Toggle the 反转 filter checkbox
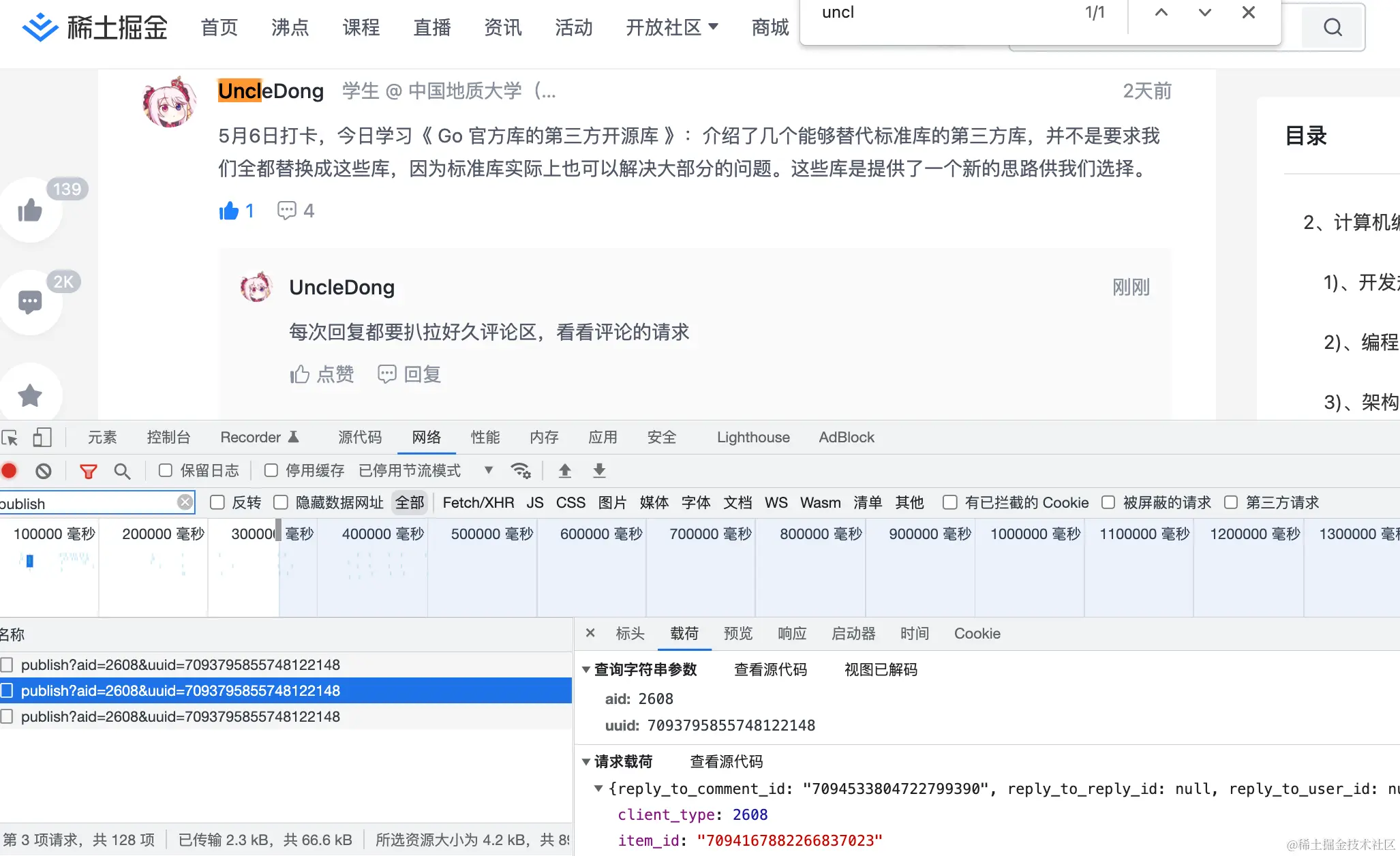This screenshot has width=1400, height=856. coord(217,502)
